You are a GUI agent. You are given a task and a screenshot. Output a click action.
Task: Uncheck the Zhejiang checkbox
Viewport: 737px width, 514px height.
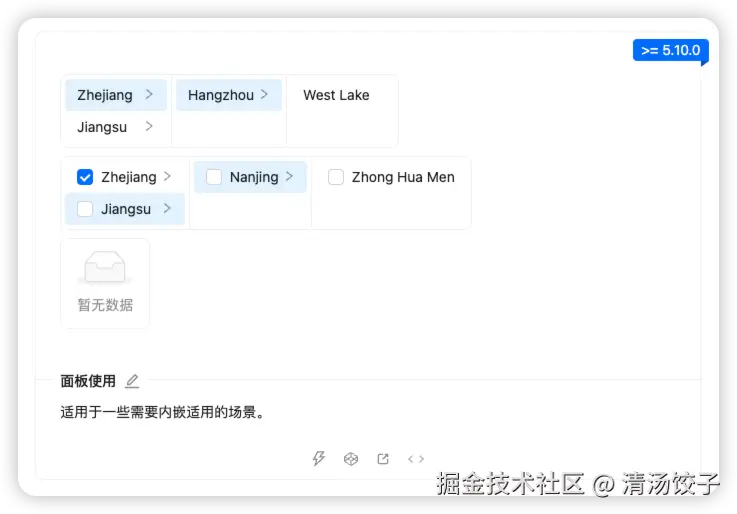[x=85, y=177]
